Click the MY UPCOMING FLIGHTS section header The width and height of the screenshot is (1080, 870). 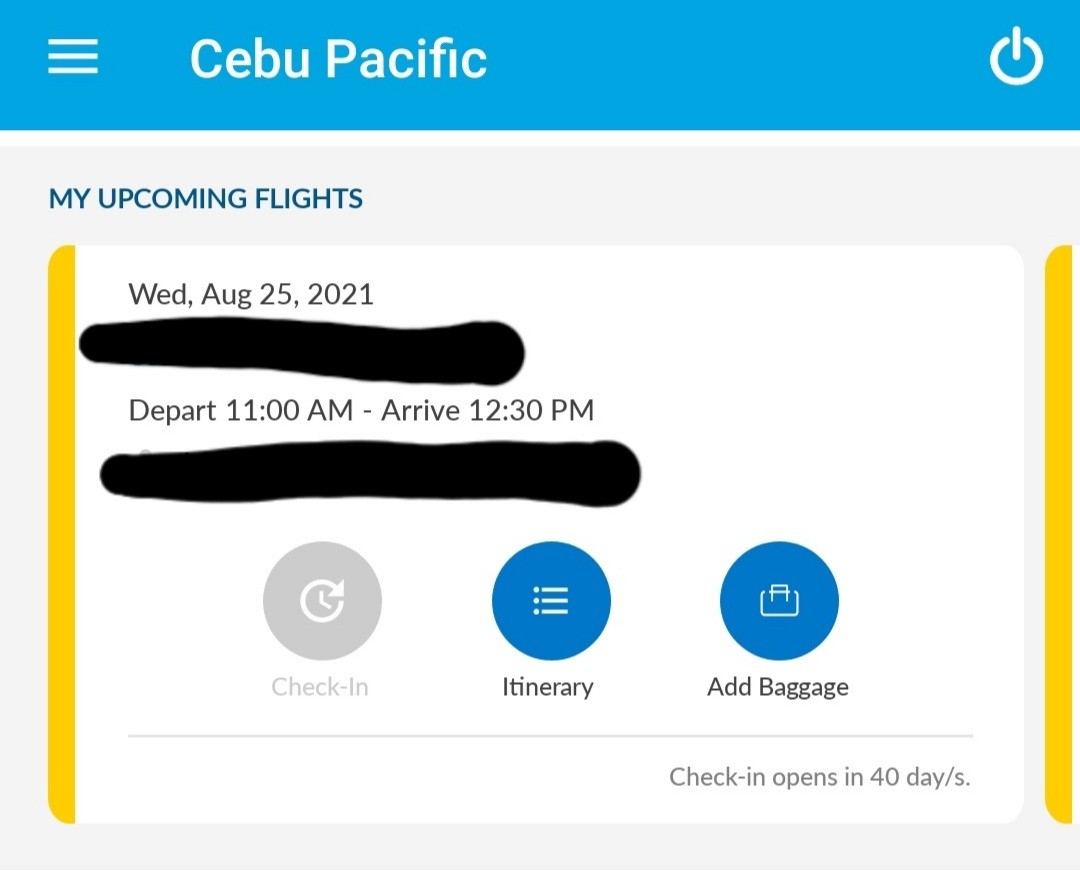pos(206,198)
